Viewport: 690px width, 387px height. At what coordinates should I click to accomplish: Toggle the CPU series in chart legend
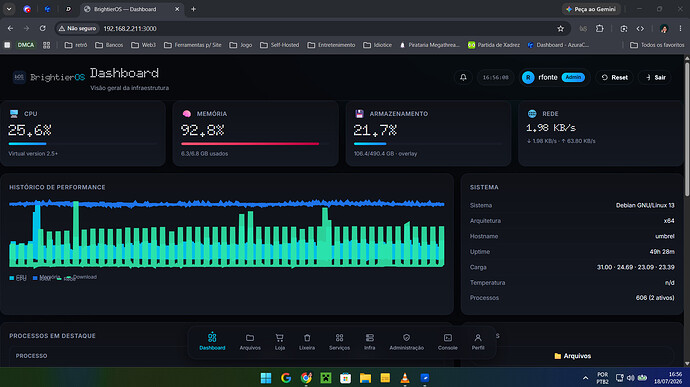pyautogui.click(x=18, y=278)
